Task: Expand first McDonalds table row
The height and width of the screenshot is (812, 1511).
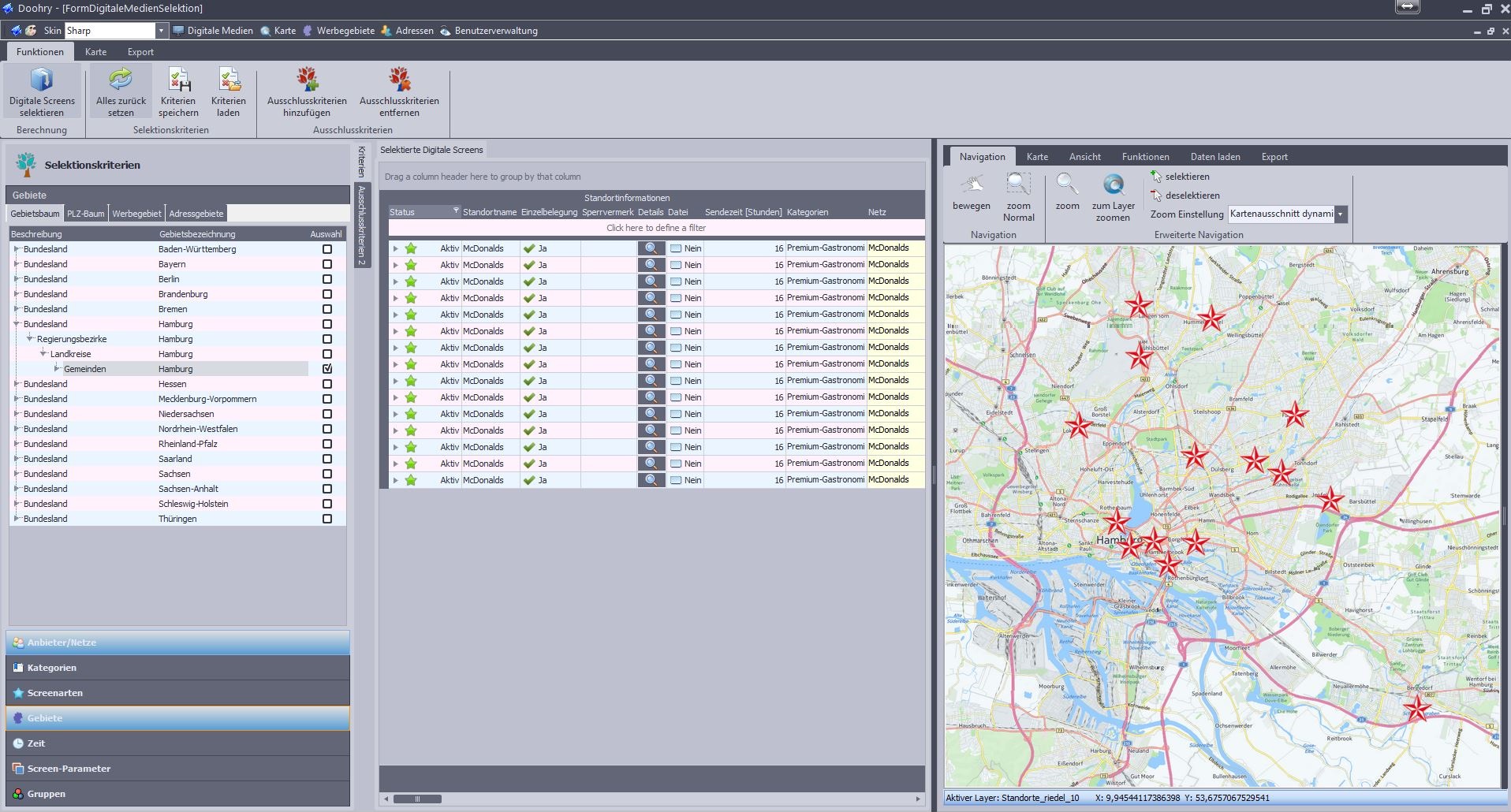Action: pyautogui.click(x=396, y=248)
